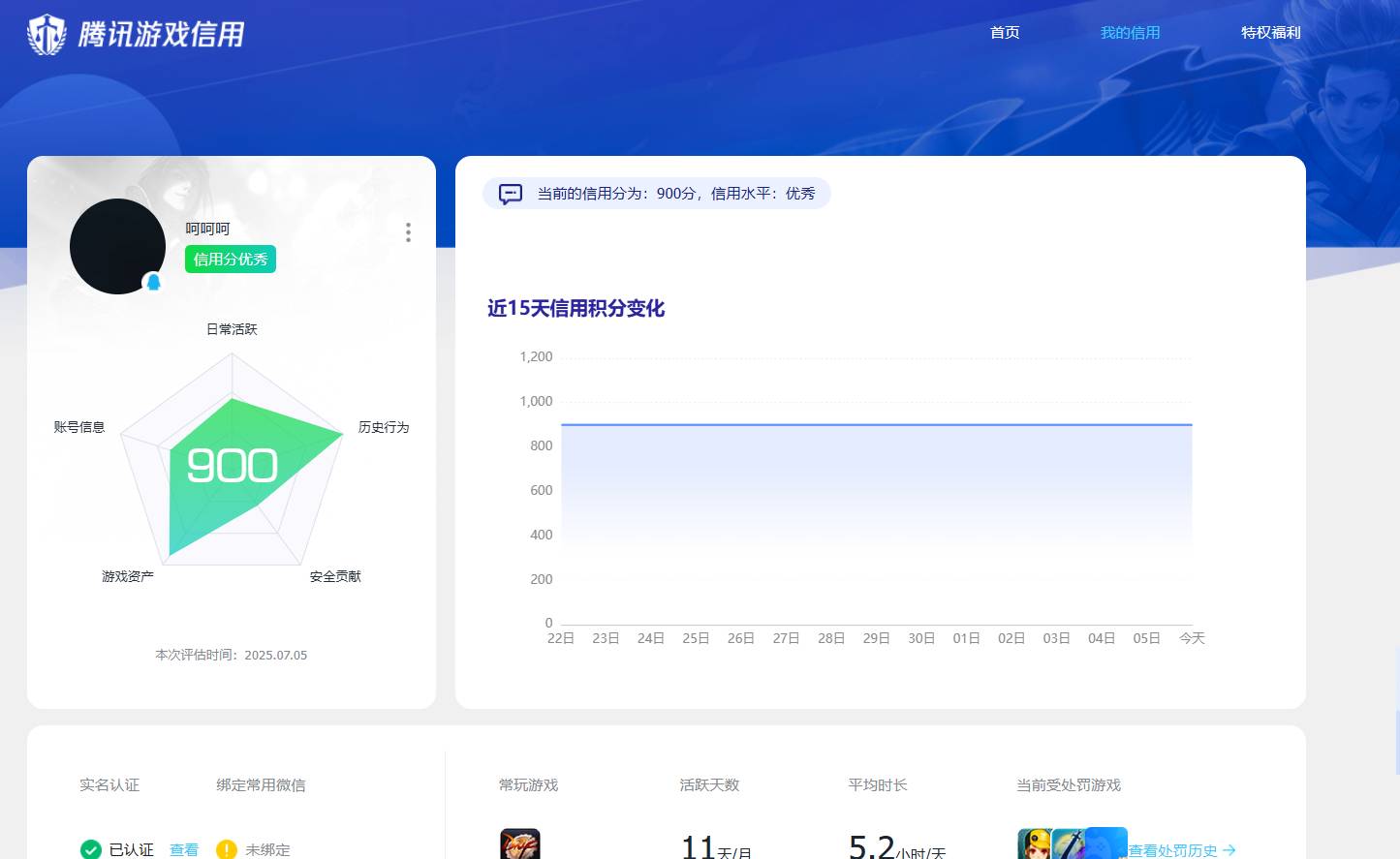
Task: Click the sword game icon among punished games
Action: pos(1069,844)
